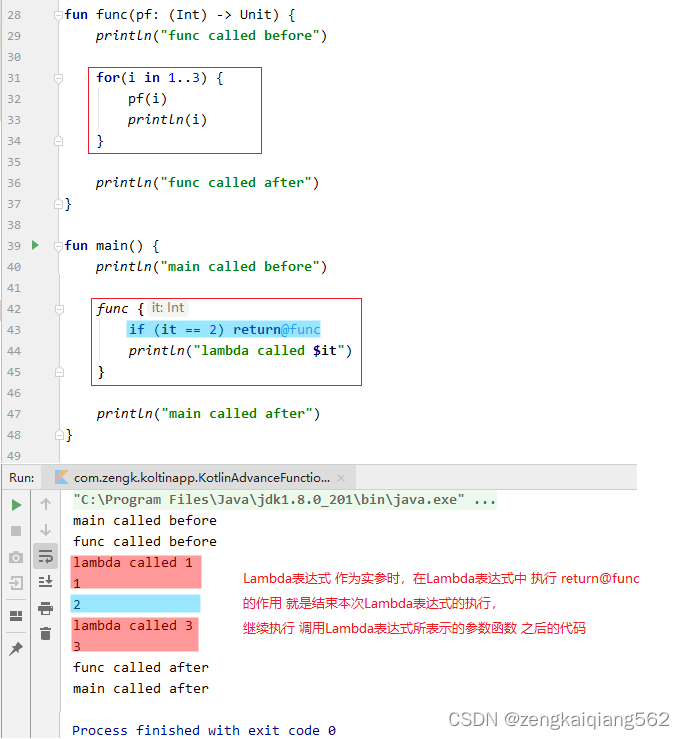Rerun the program with green play icon

(x=16, y=505)
